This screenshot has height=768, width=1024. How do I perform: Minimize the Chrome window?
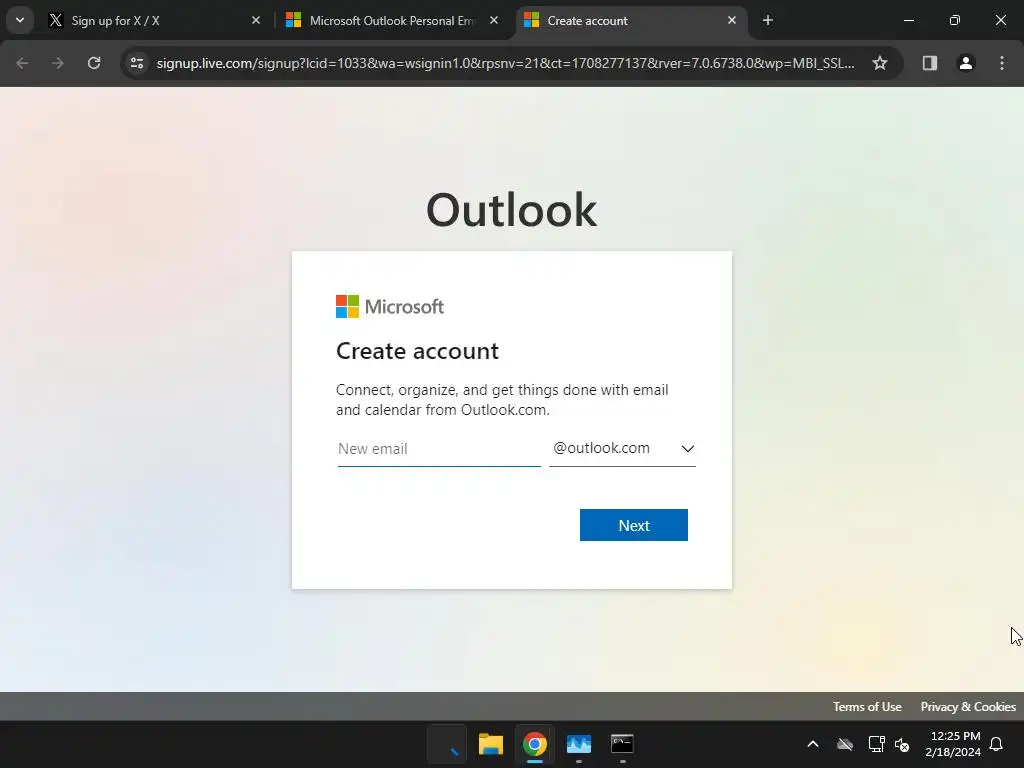pyautogui.click(x=908, y=20)
